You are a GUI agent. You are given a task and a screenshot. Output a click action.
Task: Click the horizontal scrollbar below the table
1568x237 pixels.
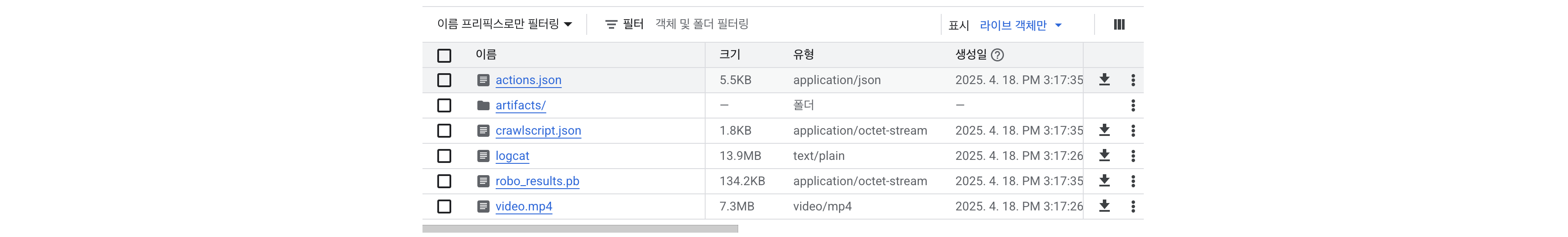pyautogui.click(x=580, y=229)
